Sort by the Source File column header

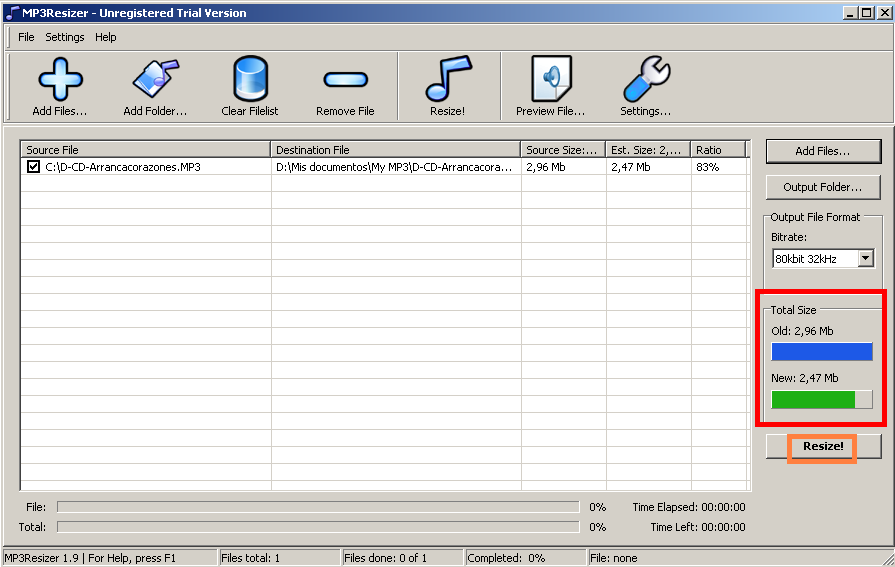point(146,150)
